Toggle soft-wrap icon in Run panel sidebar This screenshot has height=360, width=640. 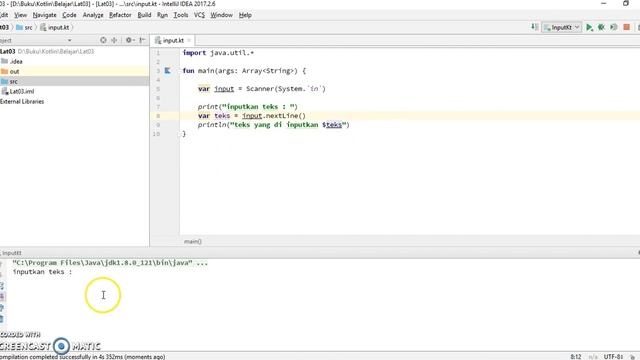coord(2,286)
